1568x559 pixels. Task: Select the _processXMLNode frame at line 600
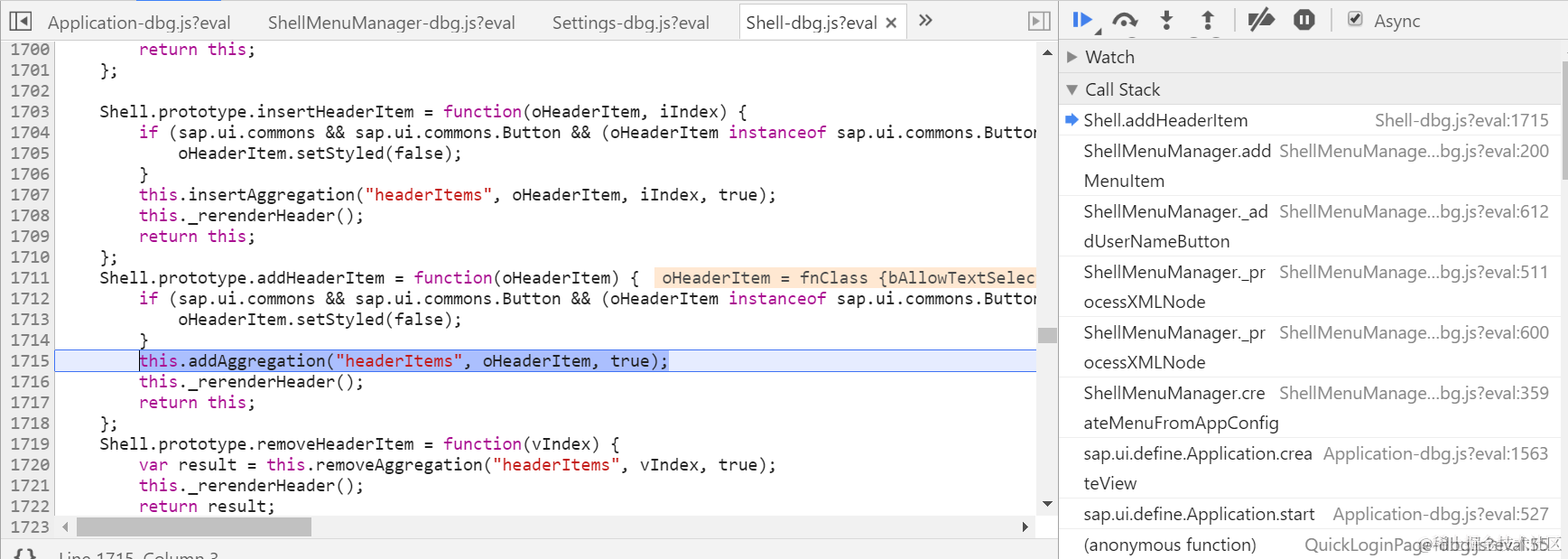coord(1311,348)
